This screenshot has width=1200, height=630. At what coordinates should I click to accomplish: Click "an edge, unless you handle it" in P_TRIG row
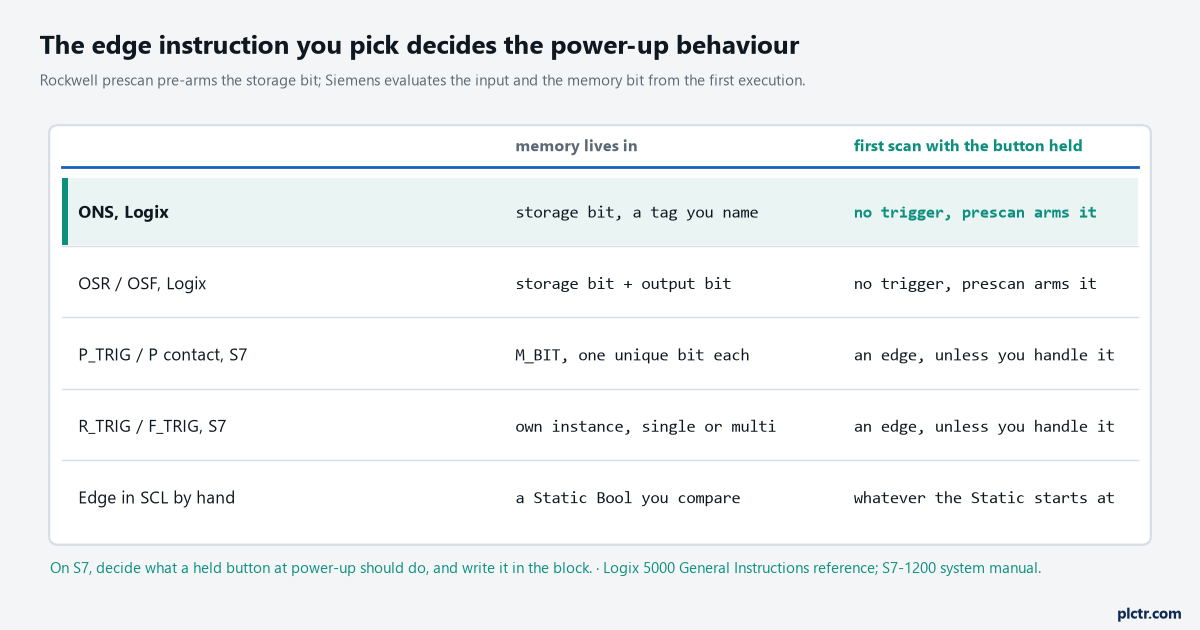[984, 355]
